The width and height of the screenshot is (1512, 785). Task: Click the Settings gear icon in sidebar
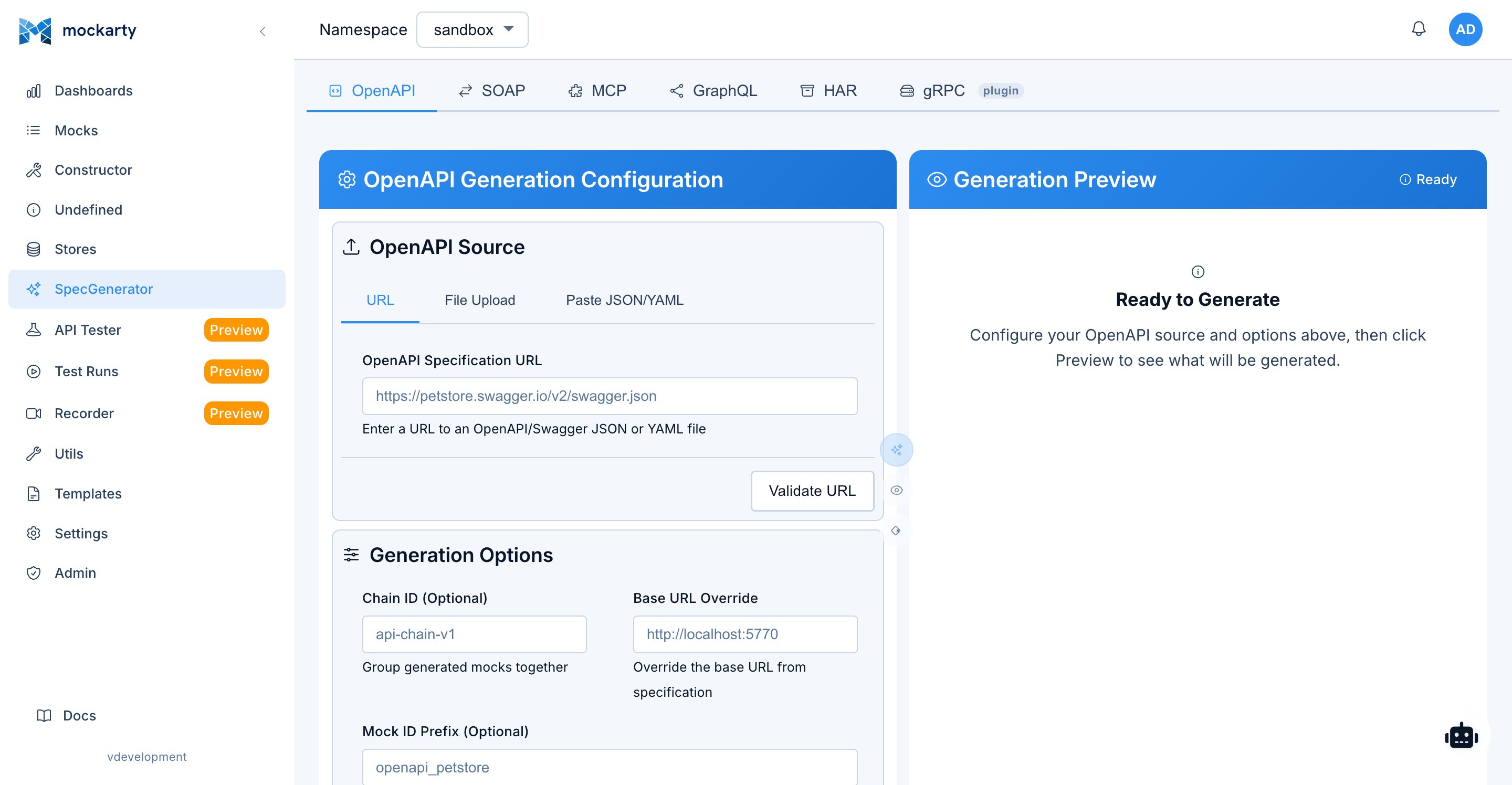(x=34, y=533)
